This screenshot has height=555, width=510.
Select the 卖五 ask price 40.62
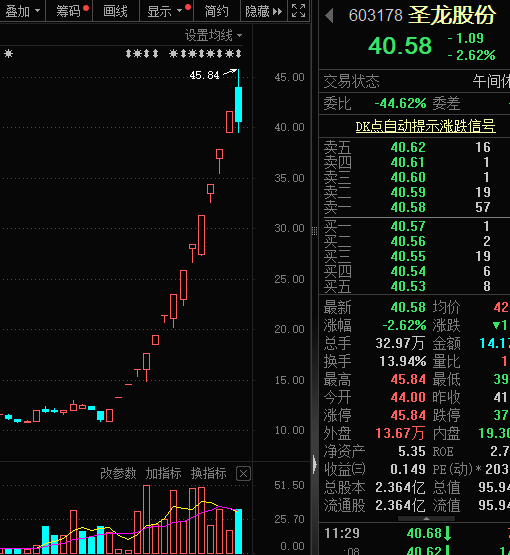(x=408, y=147)
